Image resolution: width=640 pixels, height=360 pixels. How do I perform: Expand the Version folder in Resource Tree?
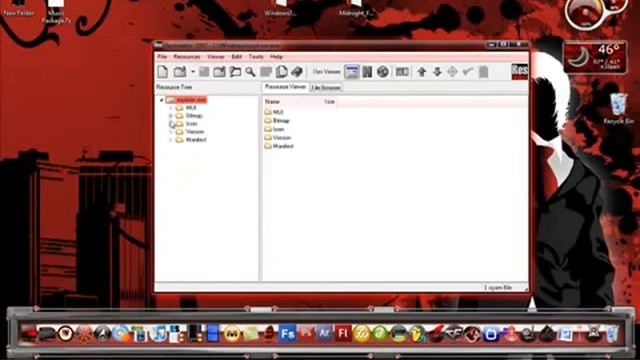(x=171, y=132)
